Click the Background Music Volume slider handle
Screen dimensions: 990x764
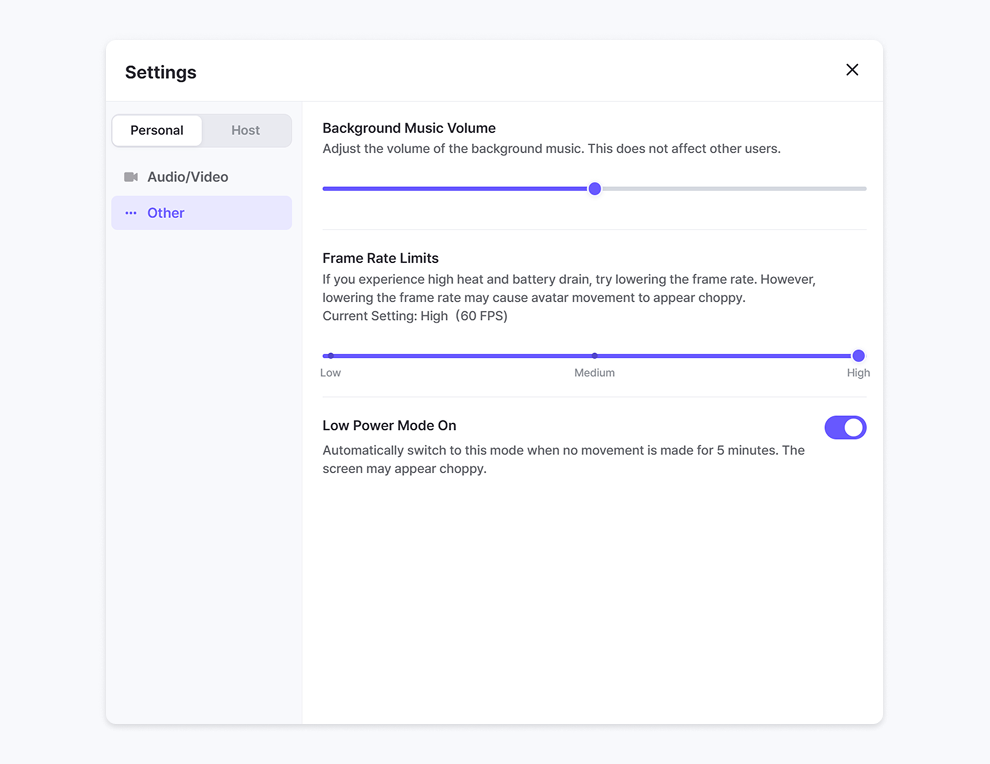pos(595,189)
